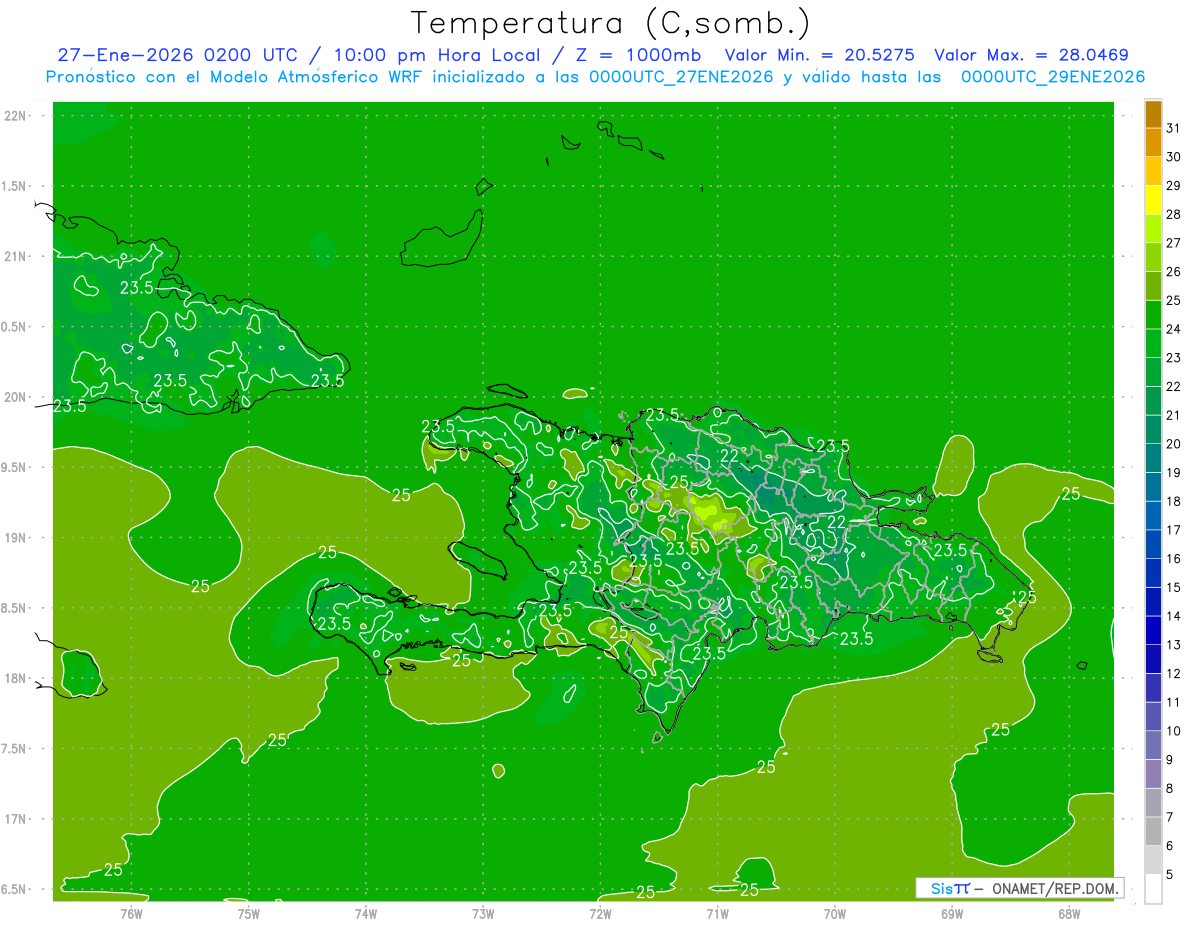Click the 68W longitude axis label
The width and height of the screenshot is (1200, 927).
tap(1068, 913)
